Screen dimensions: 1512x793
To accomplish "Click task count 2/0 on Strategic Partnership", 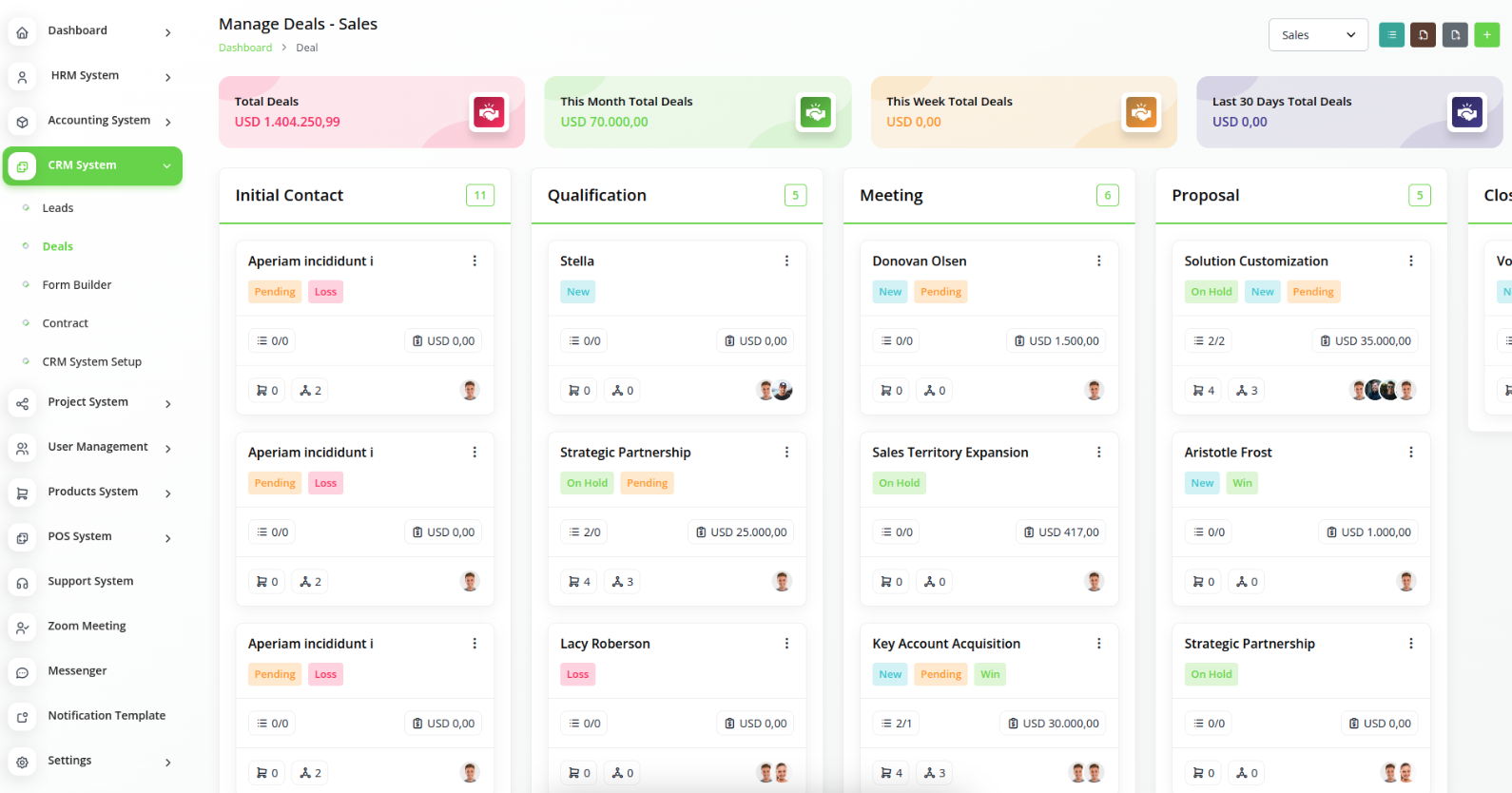I will click(x=585, y=532).
